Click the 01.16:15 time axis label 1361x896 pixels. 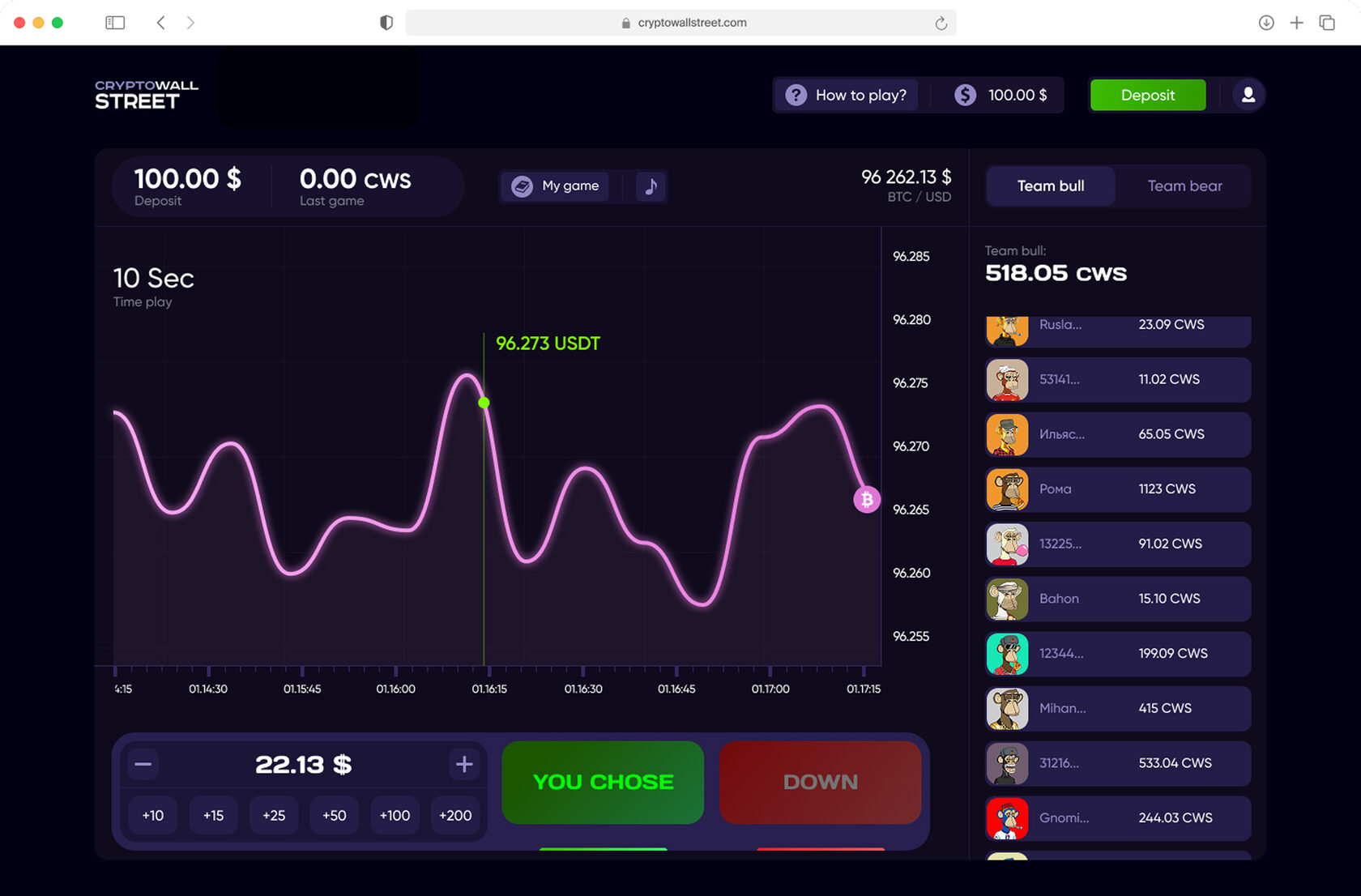[489, 689]
